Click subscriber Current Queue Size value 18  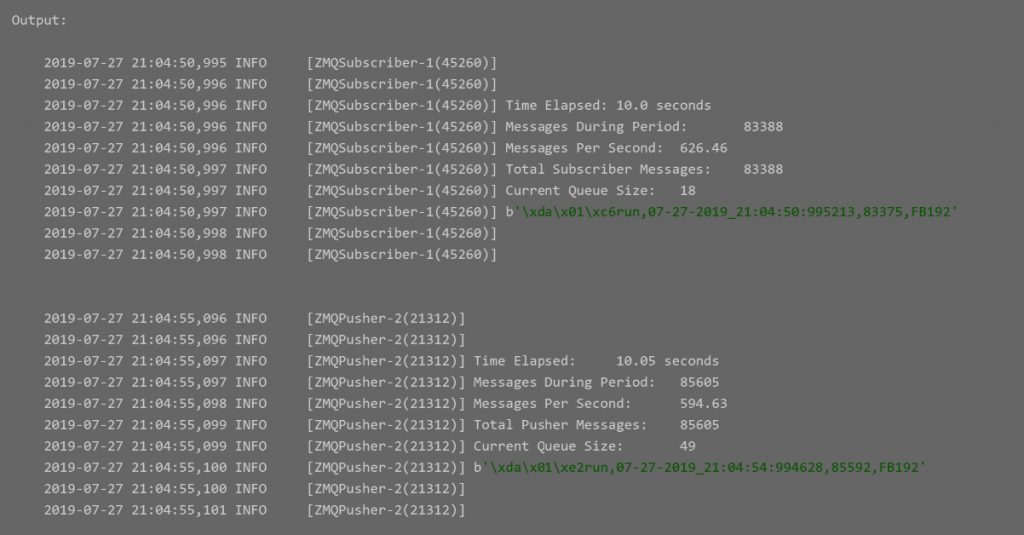688,191
